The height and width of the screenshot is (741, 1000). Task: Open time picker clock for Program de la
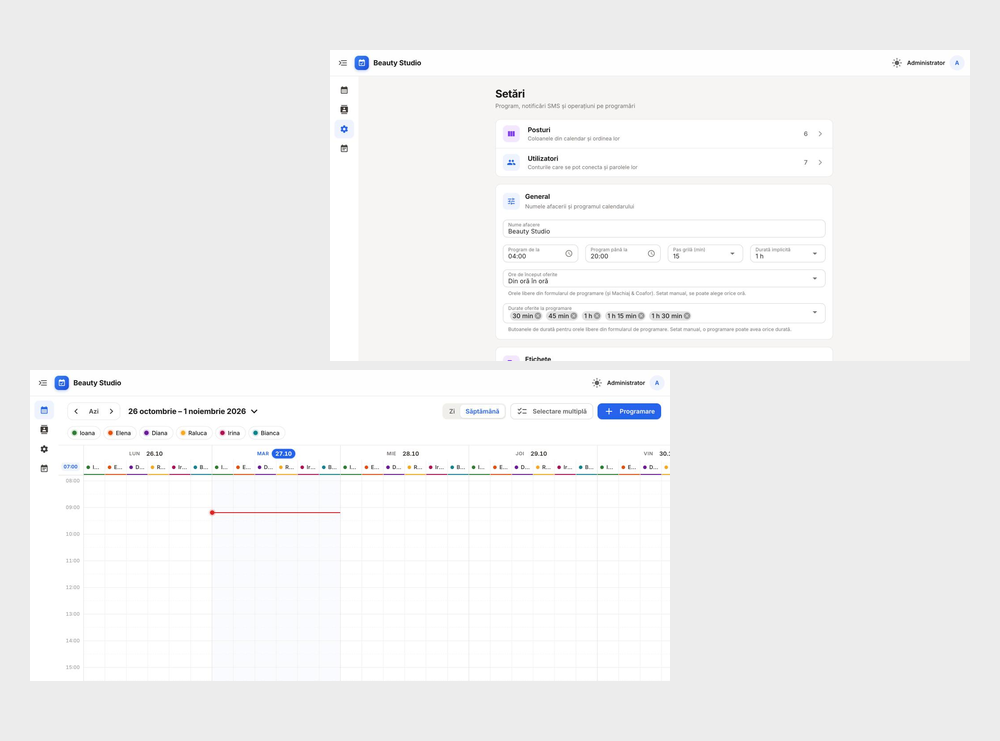point(569,254)
